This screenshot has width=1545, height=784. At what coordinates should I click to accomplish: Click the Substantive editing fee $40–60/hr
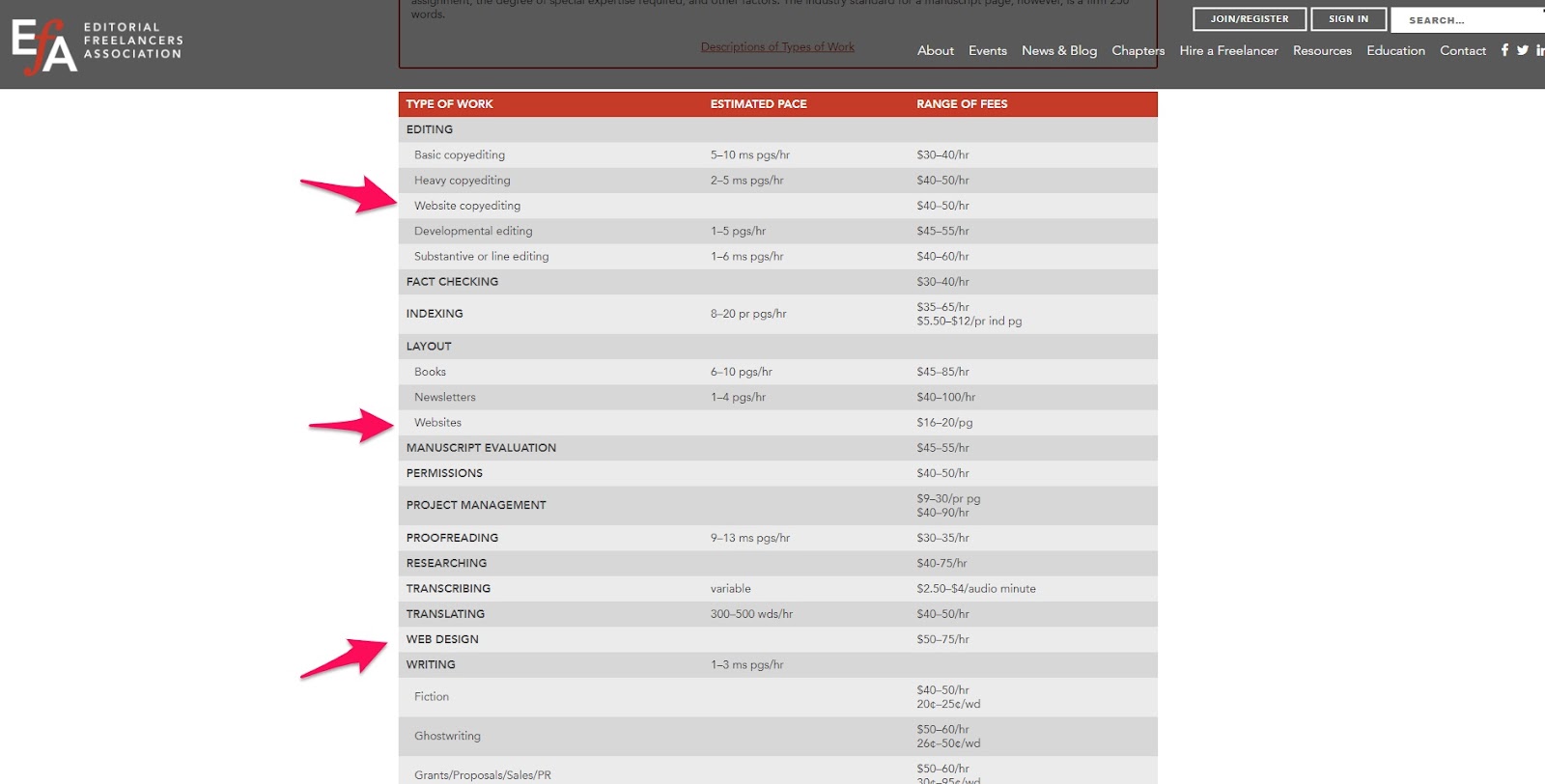(x=943, y=257)
